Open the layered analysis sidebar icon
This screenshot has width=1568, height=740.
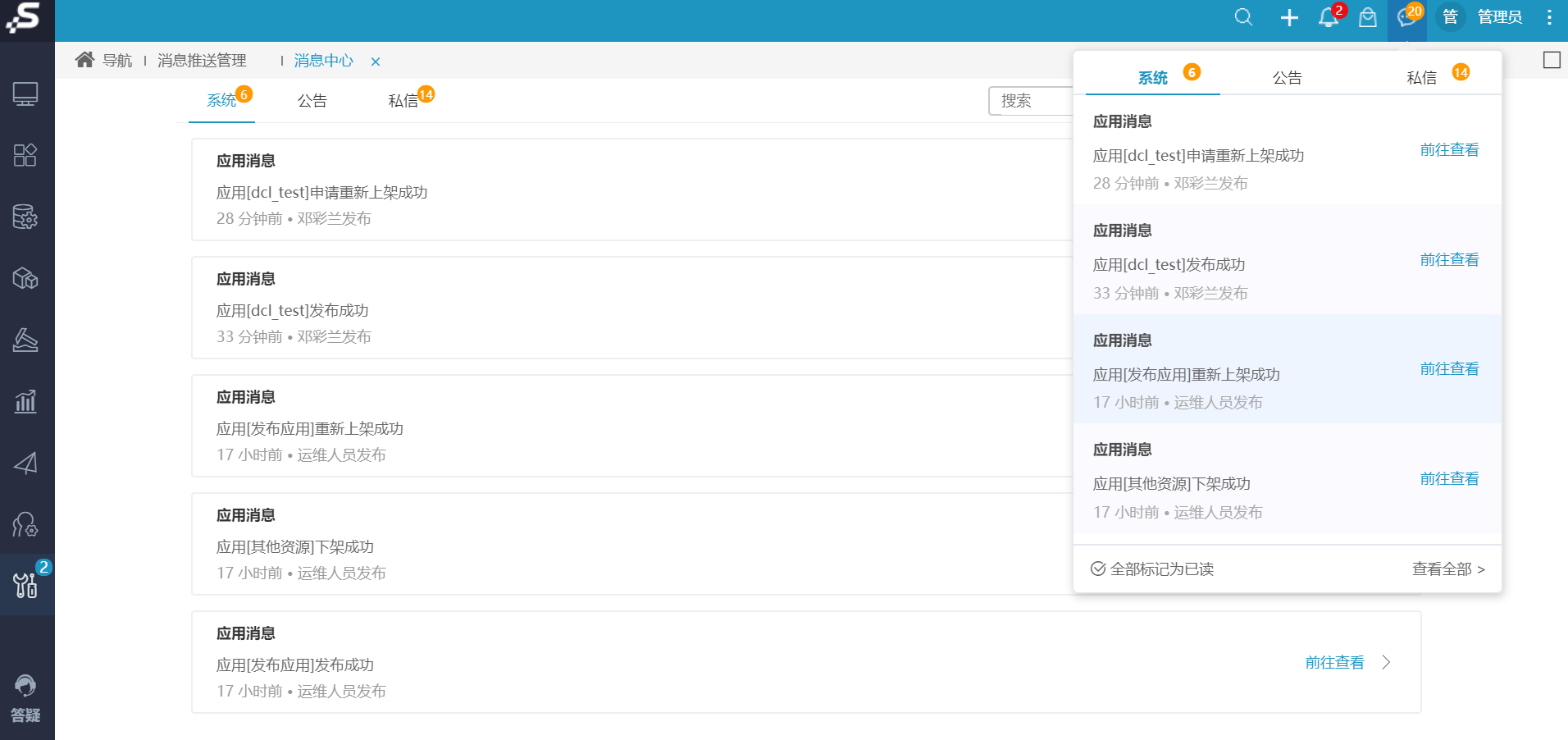(25, 340)
